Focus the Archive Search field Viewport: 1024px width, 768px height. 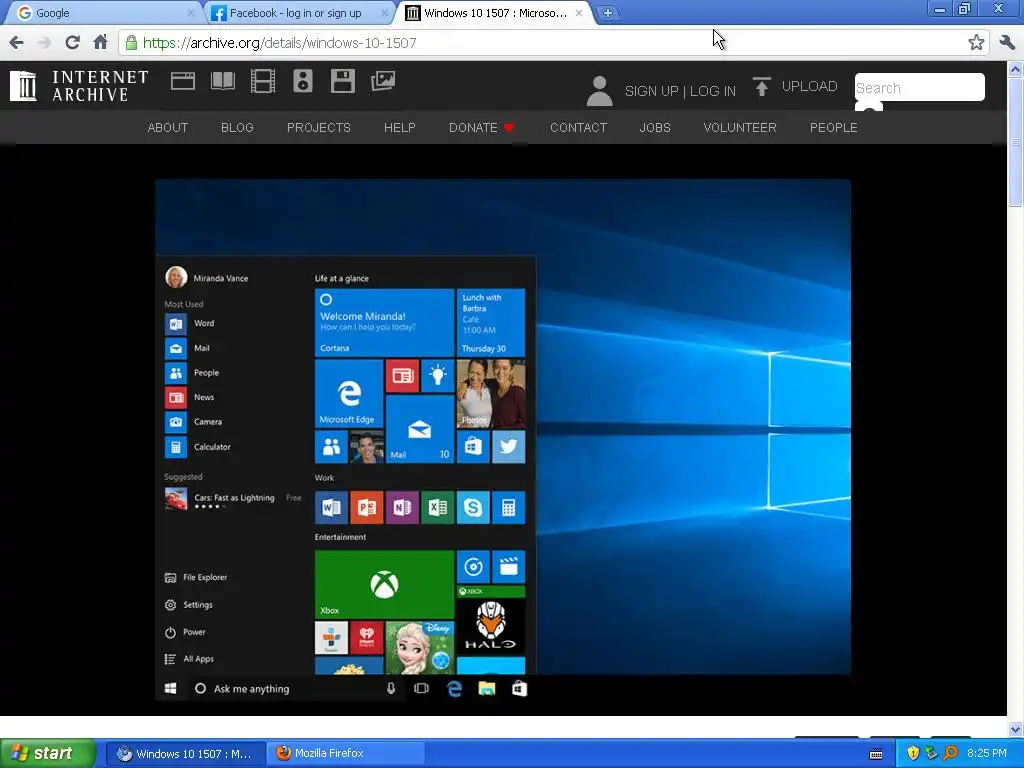pyautogui.click(x=920, y=88)
